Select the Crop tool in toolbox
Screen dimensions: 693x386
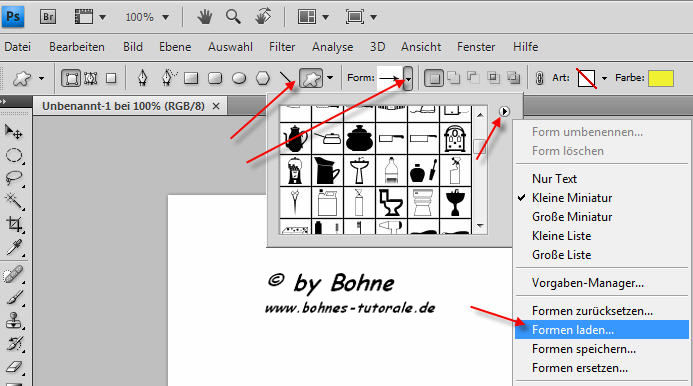[x=14, y=224]
